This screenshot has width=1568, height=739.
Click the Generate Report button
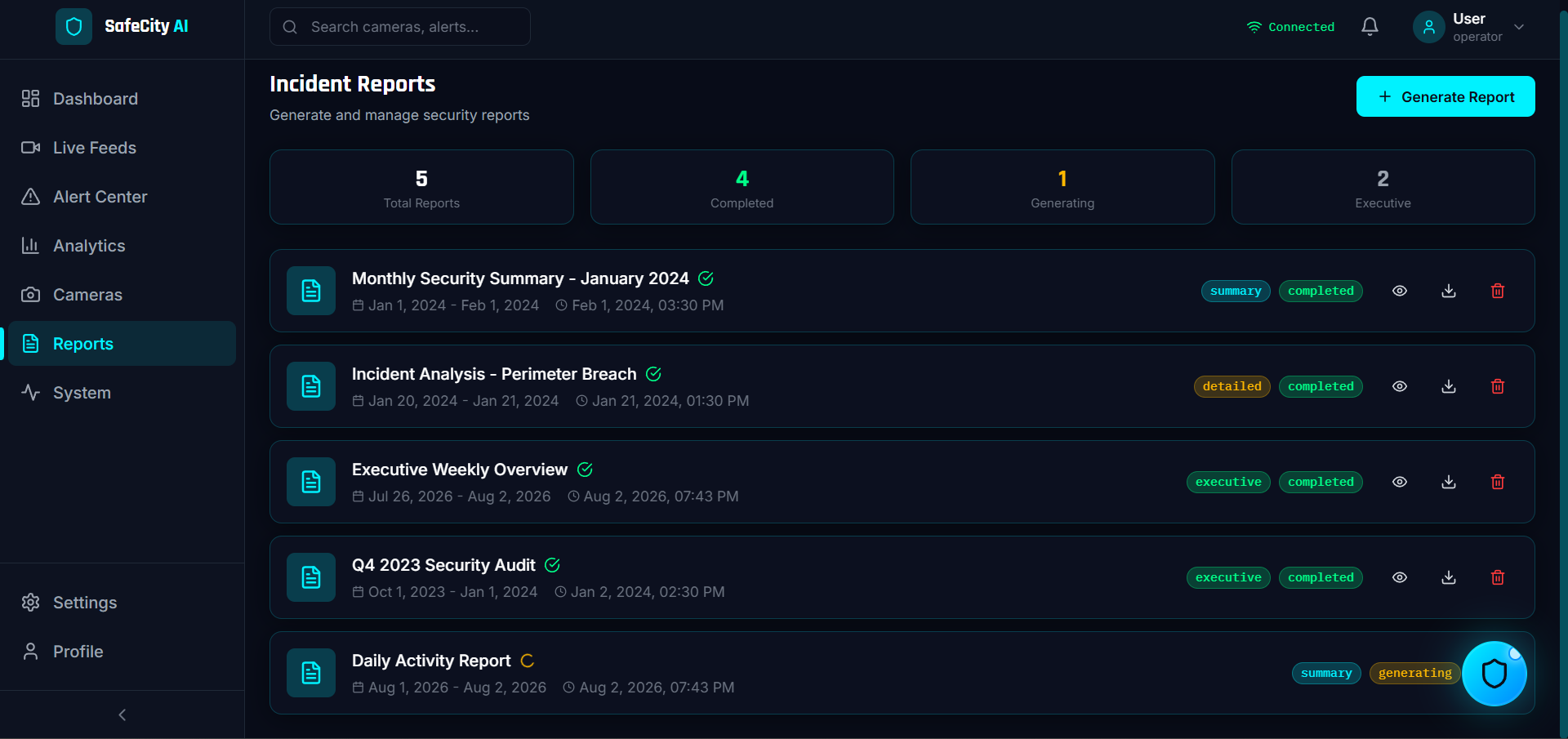(1445, 96)
